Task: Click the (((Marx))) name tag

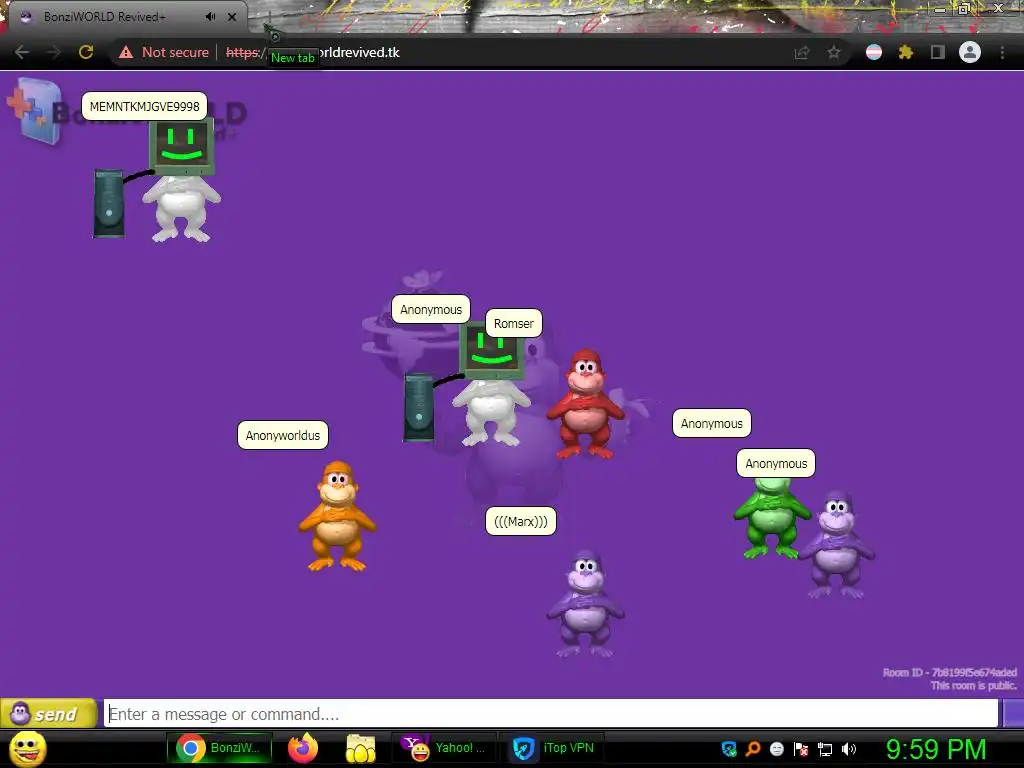Action: click(520, 521)
